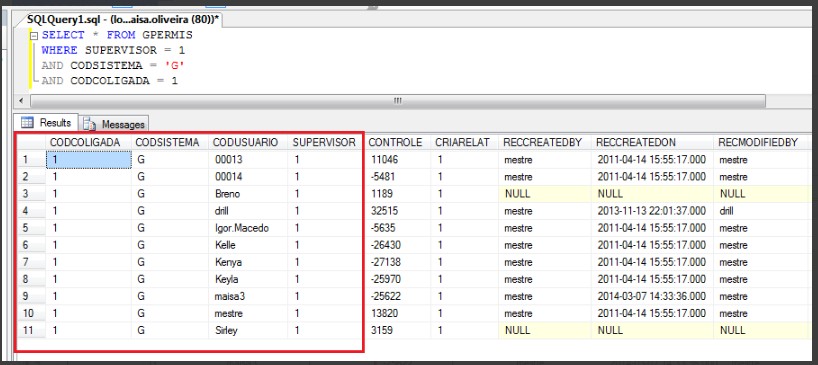Click the date '2013-11-13 22:01:37.000'

click(652, 211)
